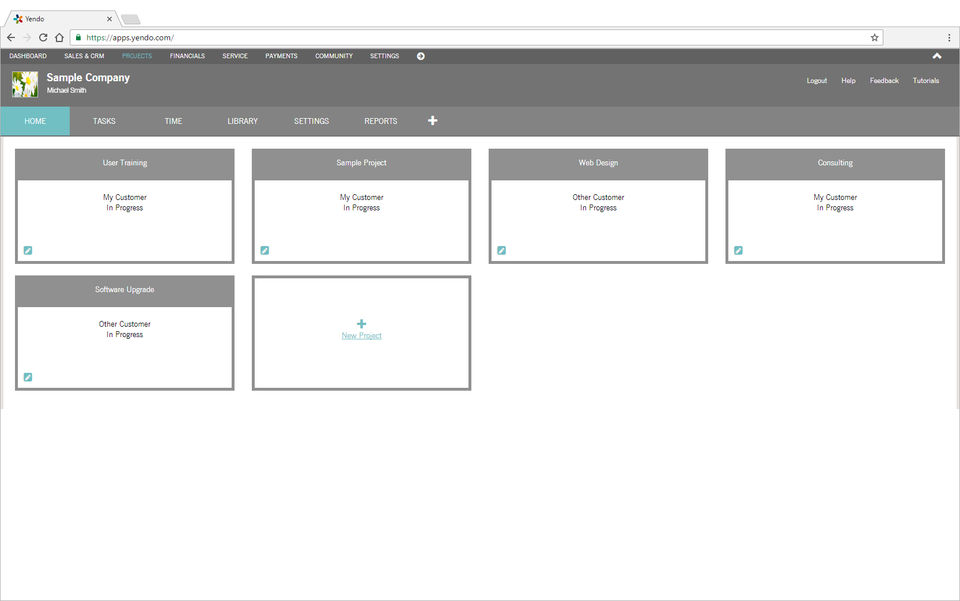Edit the User Training project via pencil icon

[x=28, y=250]
